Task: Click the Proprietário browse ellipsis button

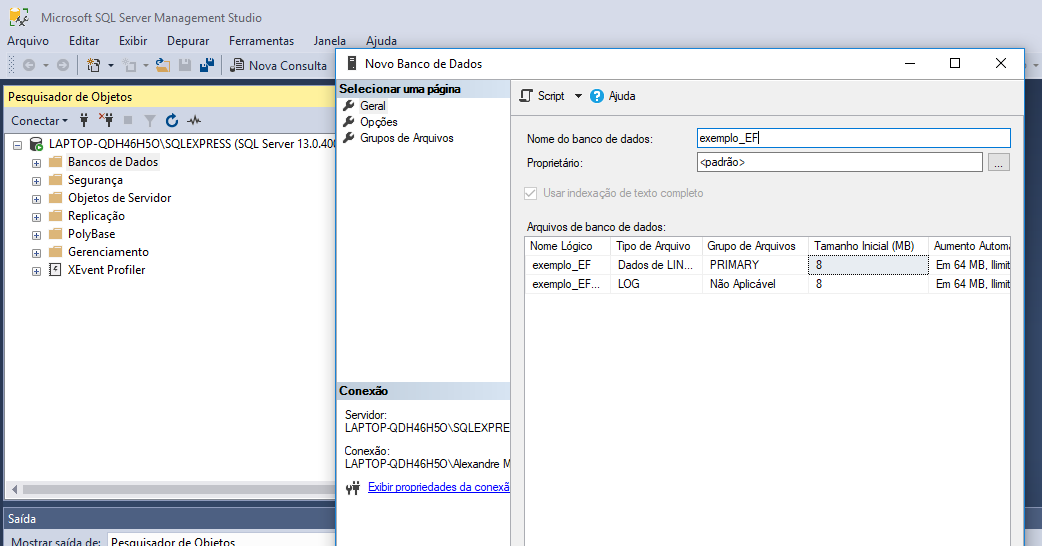Action: pyautogui.click(x=998, y=162)
